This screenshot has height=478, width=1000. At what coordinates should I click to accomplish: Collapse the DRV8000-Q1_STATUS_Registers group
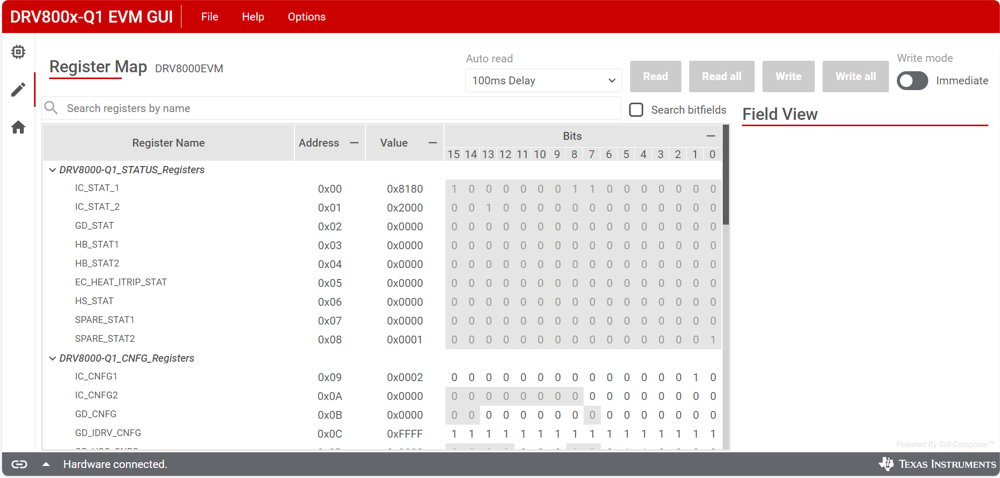pyautogui.click(x=53, y=170)
